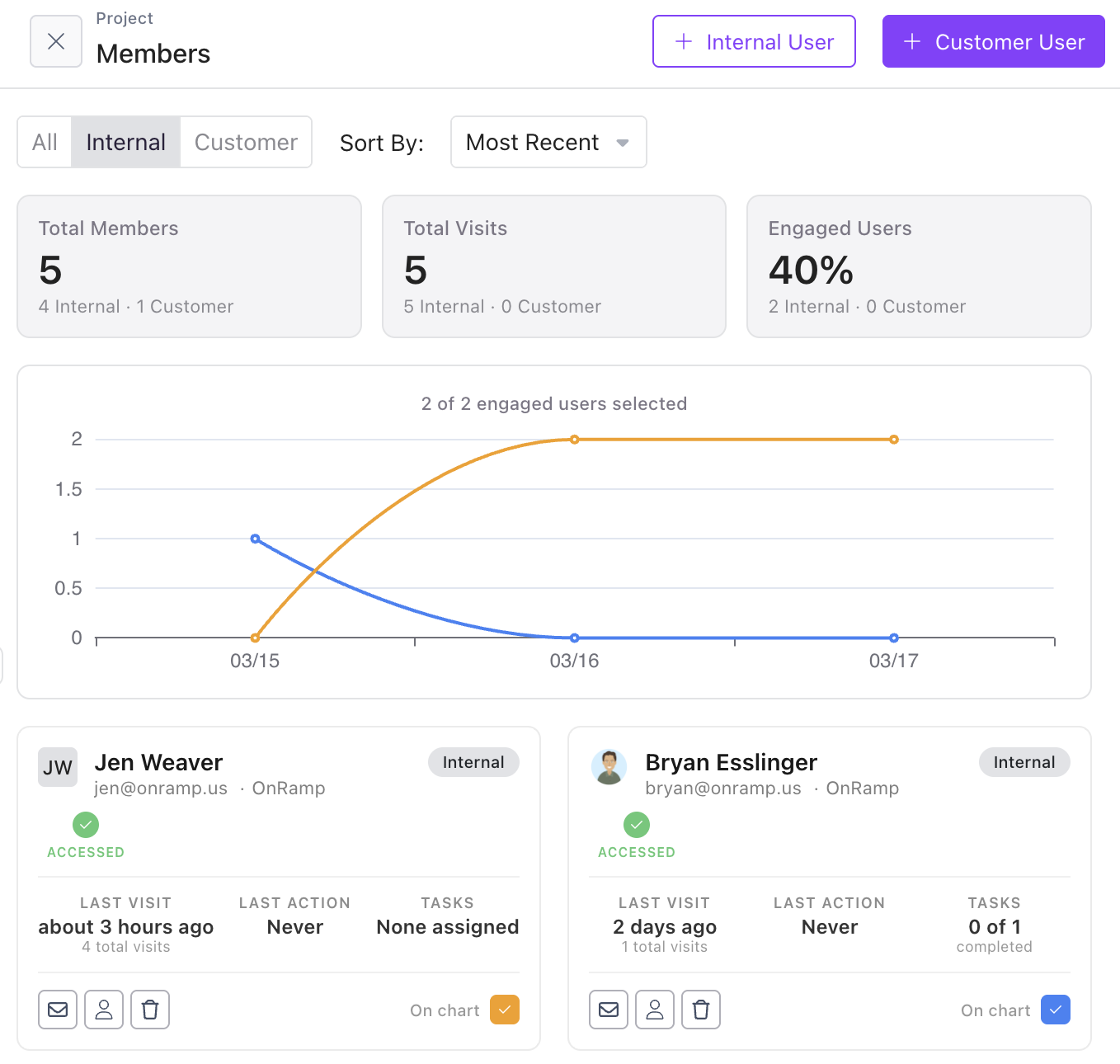
Task: Select the All members tab
Action: 45,142
